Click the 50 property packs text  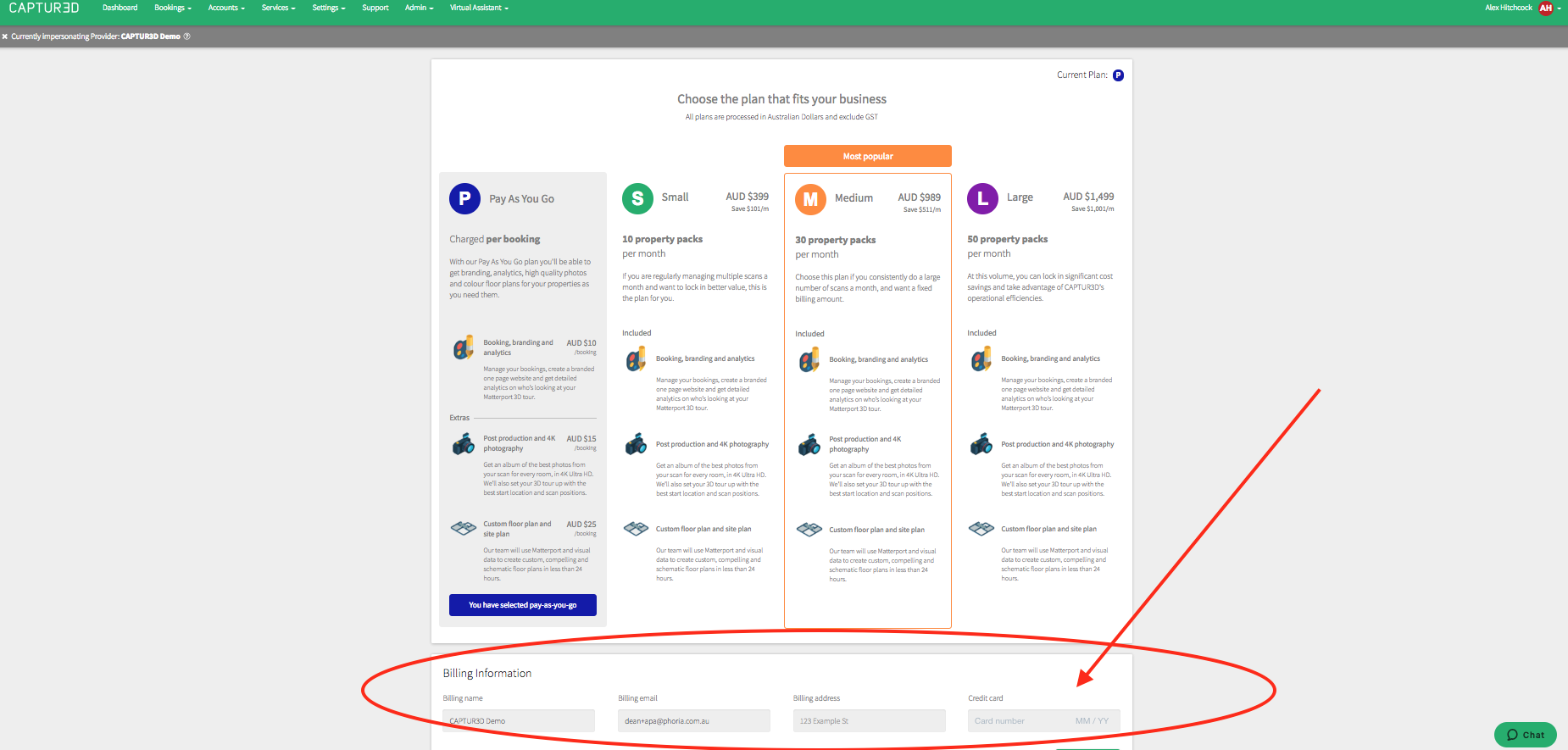tap(1008, 239)
